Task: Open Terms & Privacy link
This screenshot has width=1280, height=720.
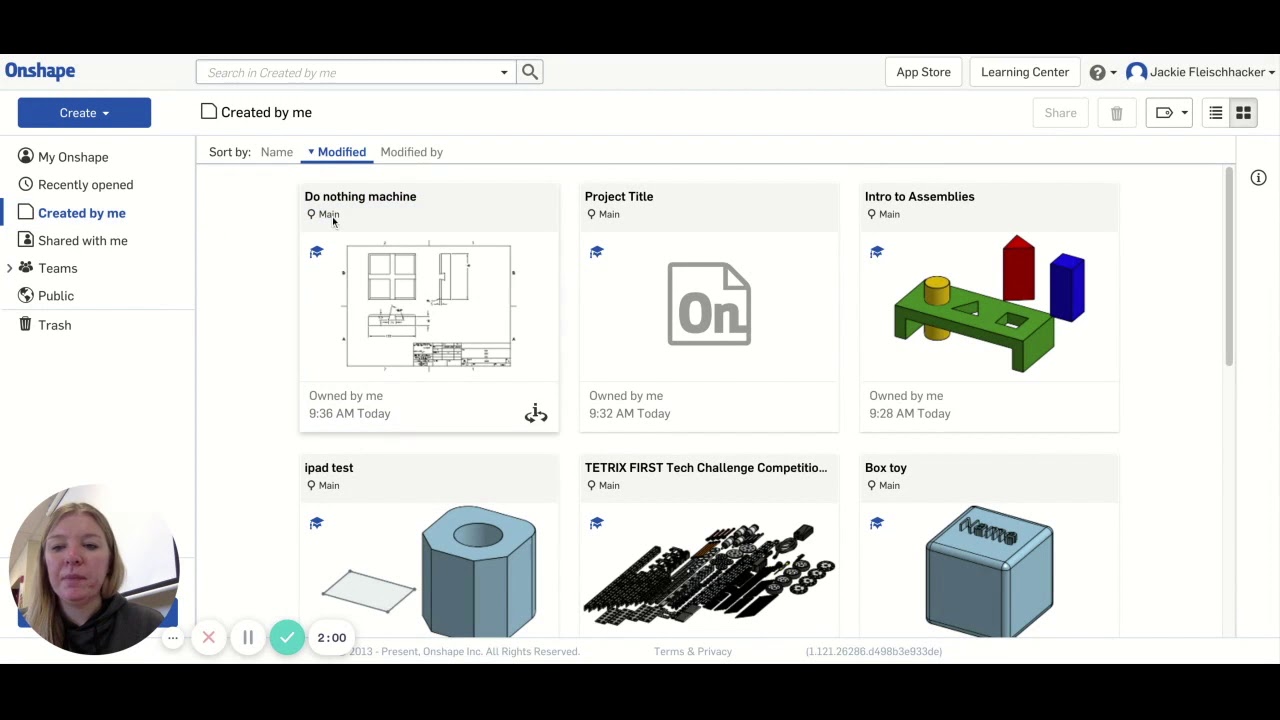Action: 693,651
